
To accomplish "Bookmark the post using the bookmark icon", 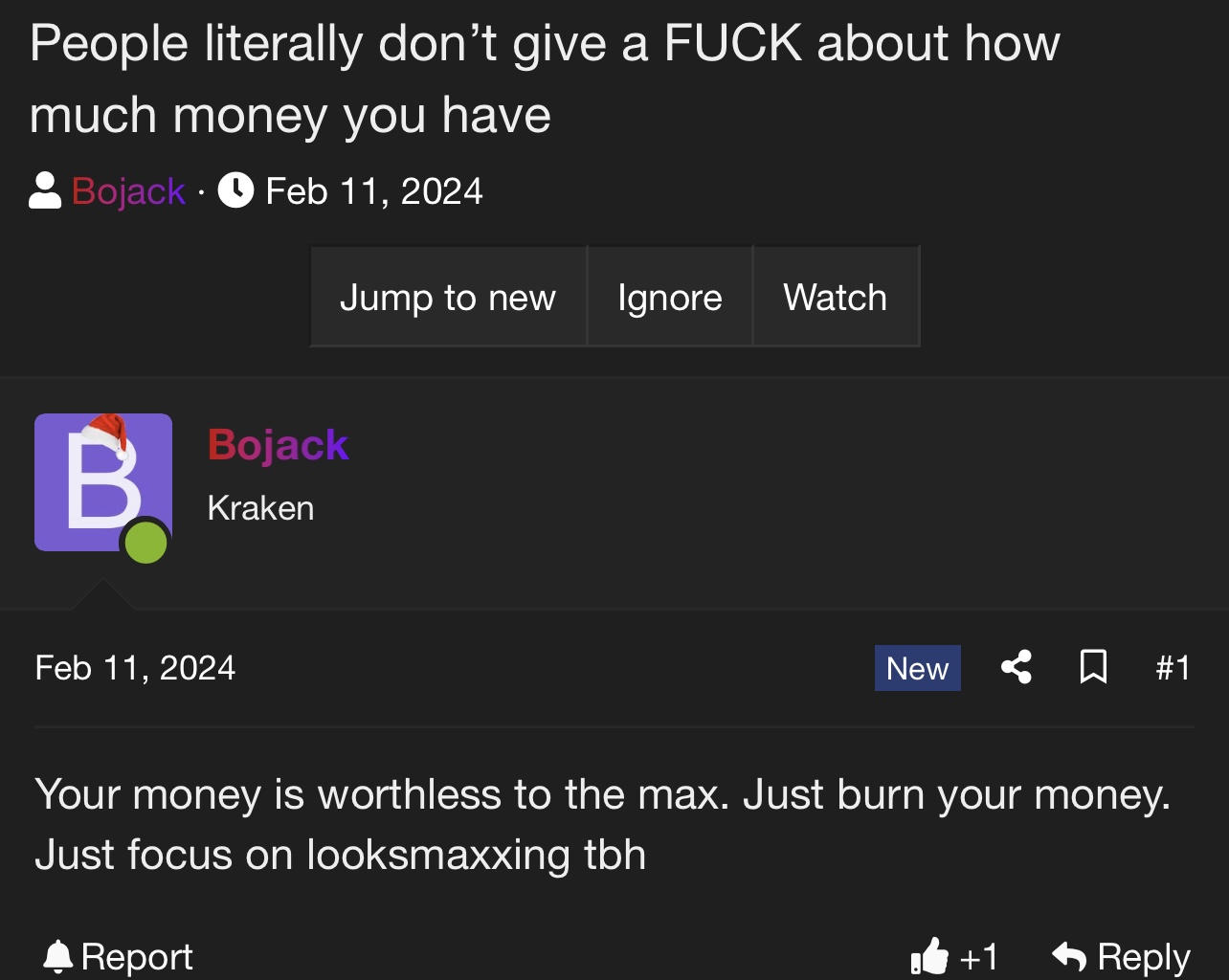I will pyautogui.click(x=1093, y=667).
